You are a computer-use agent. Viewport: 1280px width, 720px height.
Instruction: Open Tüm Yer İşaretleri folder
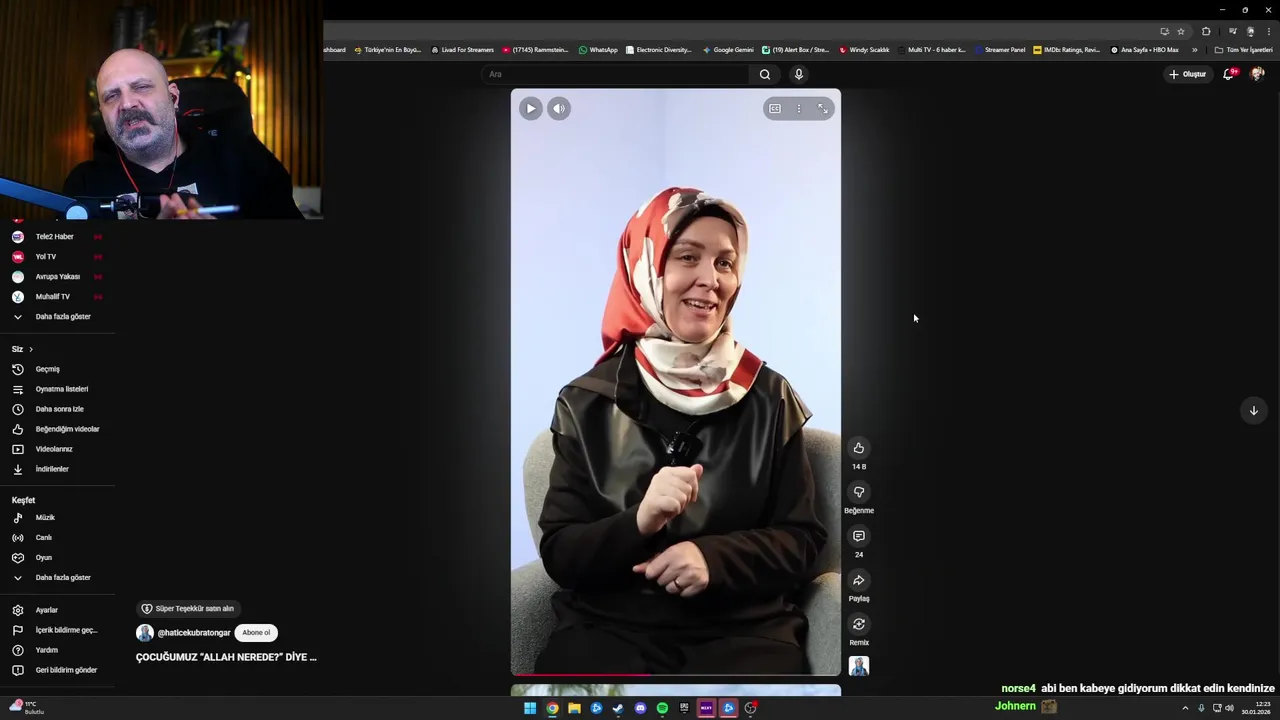click(1243, 50)
